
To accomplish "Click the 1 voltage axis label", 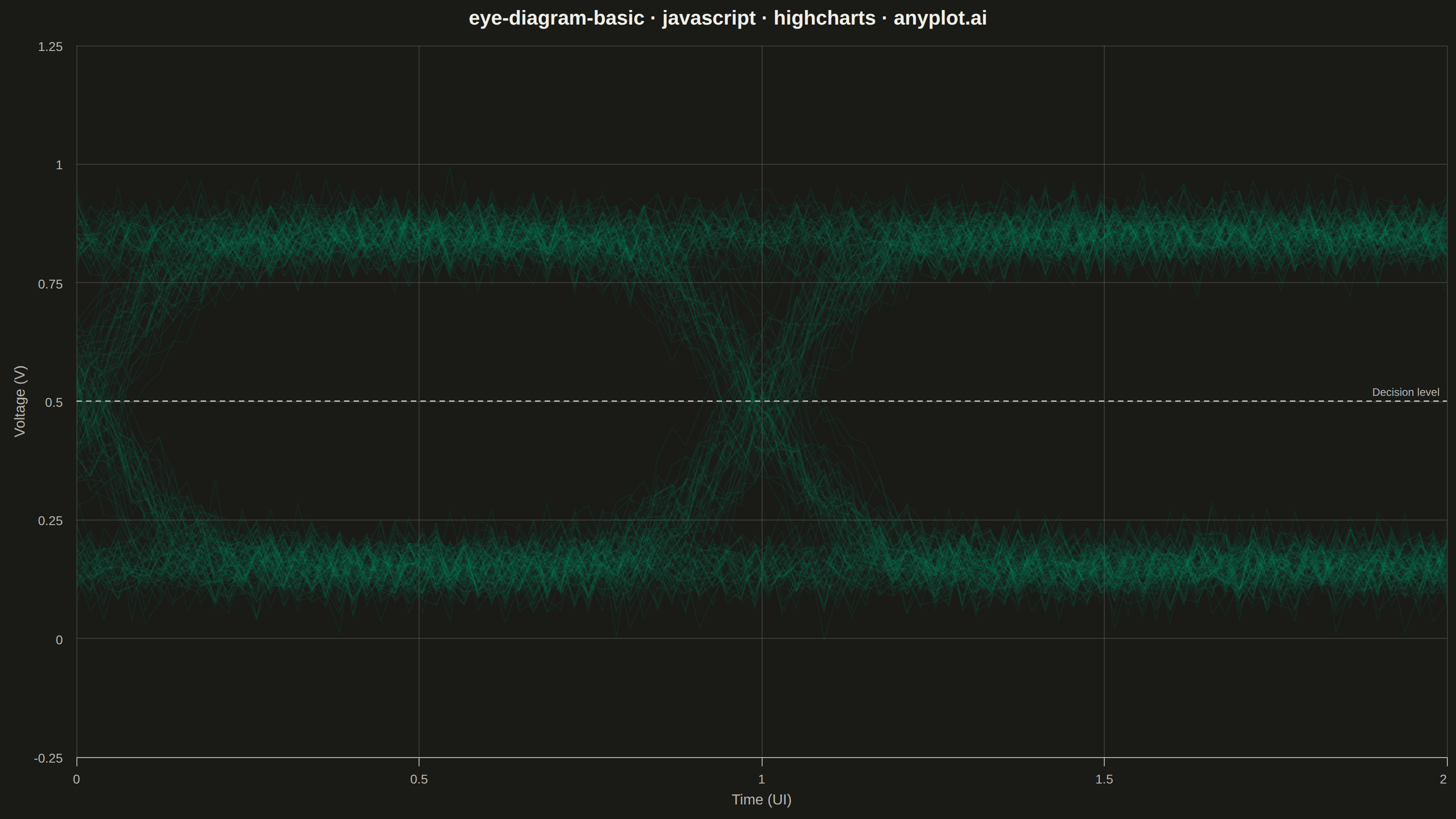I will point(59,166).
